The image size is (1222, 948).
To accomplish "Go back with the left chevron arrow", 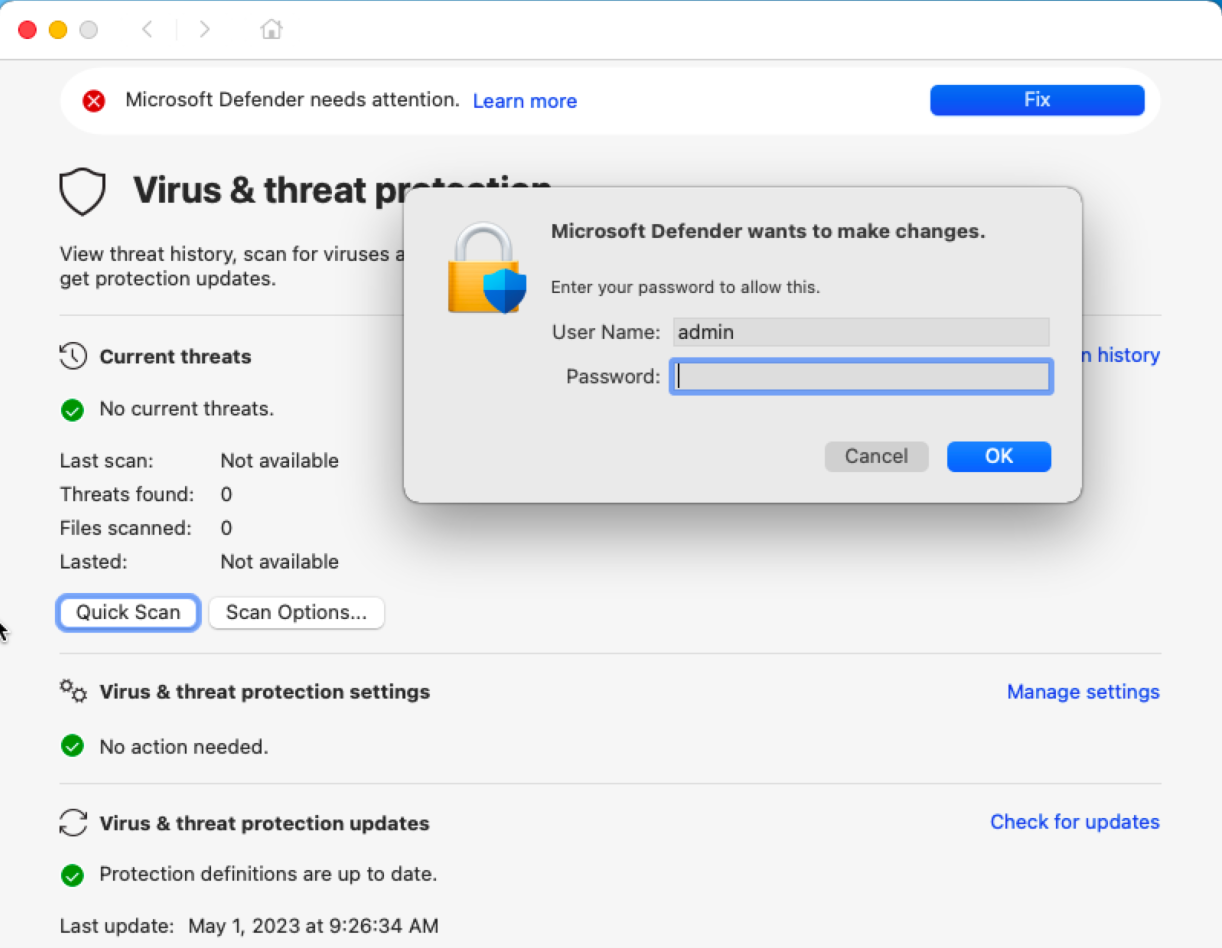I will tap(147, 29).
